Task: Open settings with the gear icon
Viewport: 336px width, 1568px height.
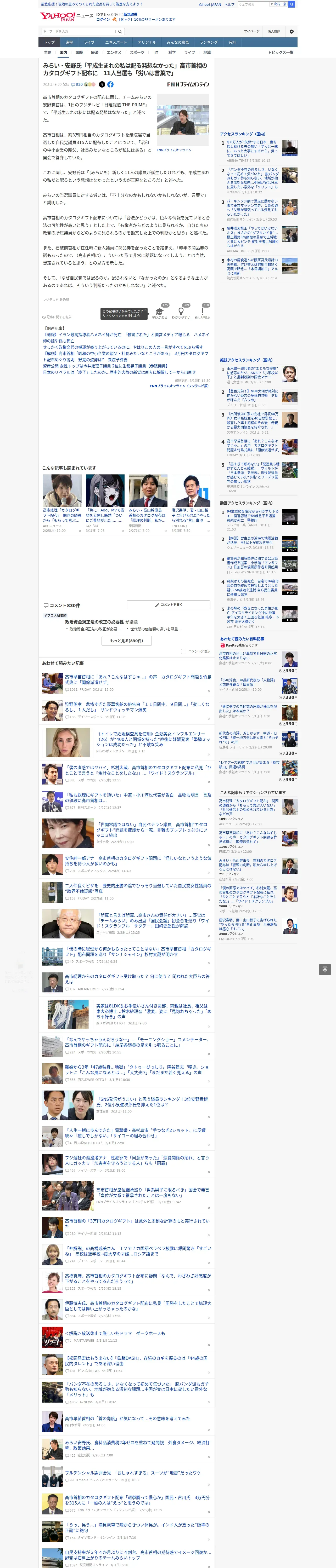Action: pos(292,32)
